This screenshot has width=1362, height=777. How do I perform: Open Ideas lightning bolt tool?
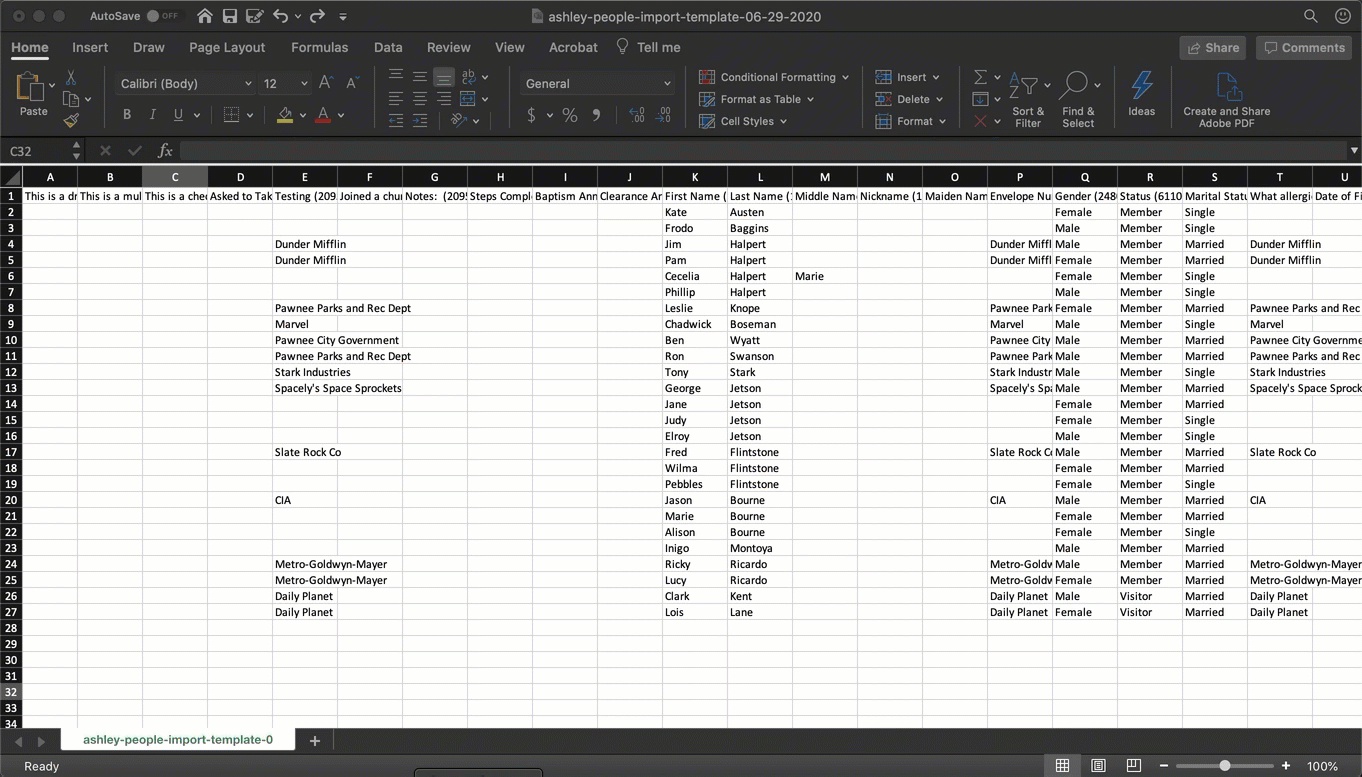click(1141, 93)
